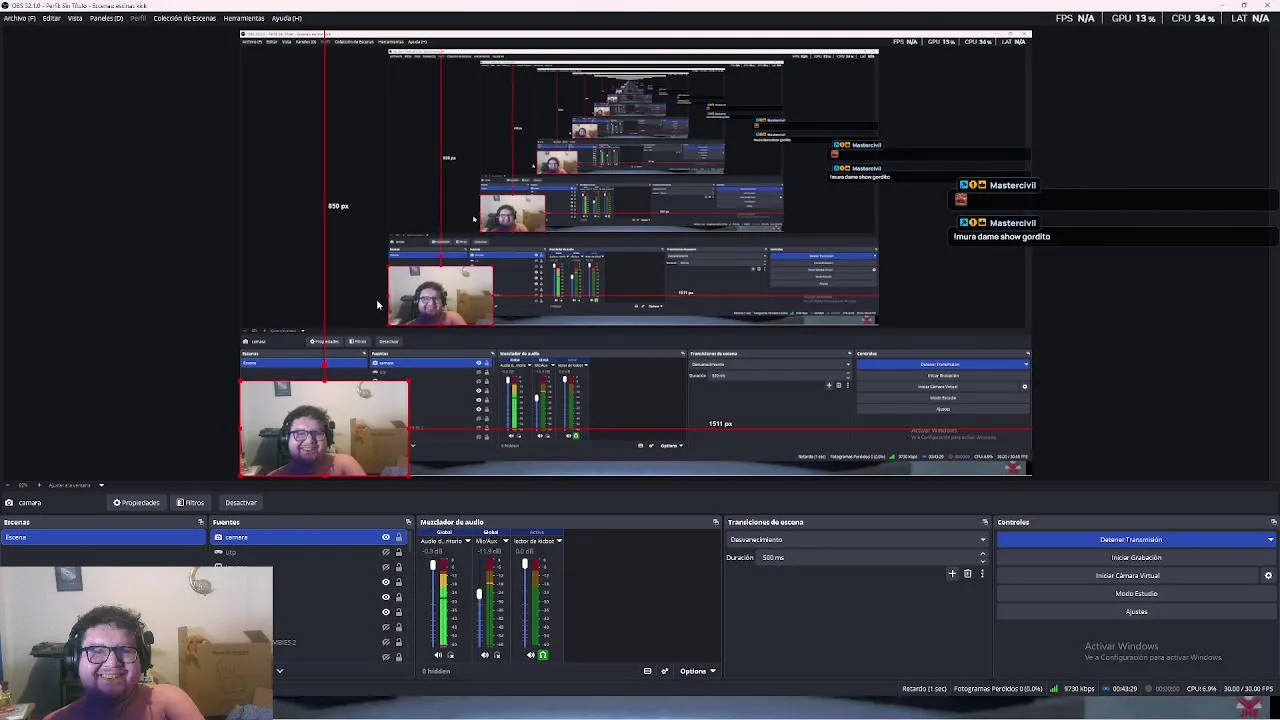Click the Desactivar button
Image resolution: width=1280 pixels, height=720 pixels.
point(241,503)
